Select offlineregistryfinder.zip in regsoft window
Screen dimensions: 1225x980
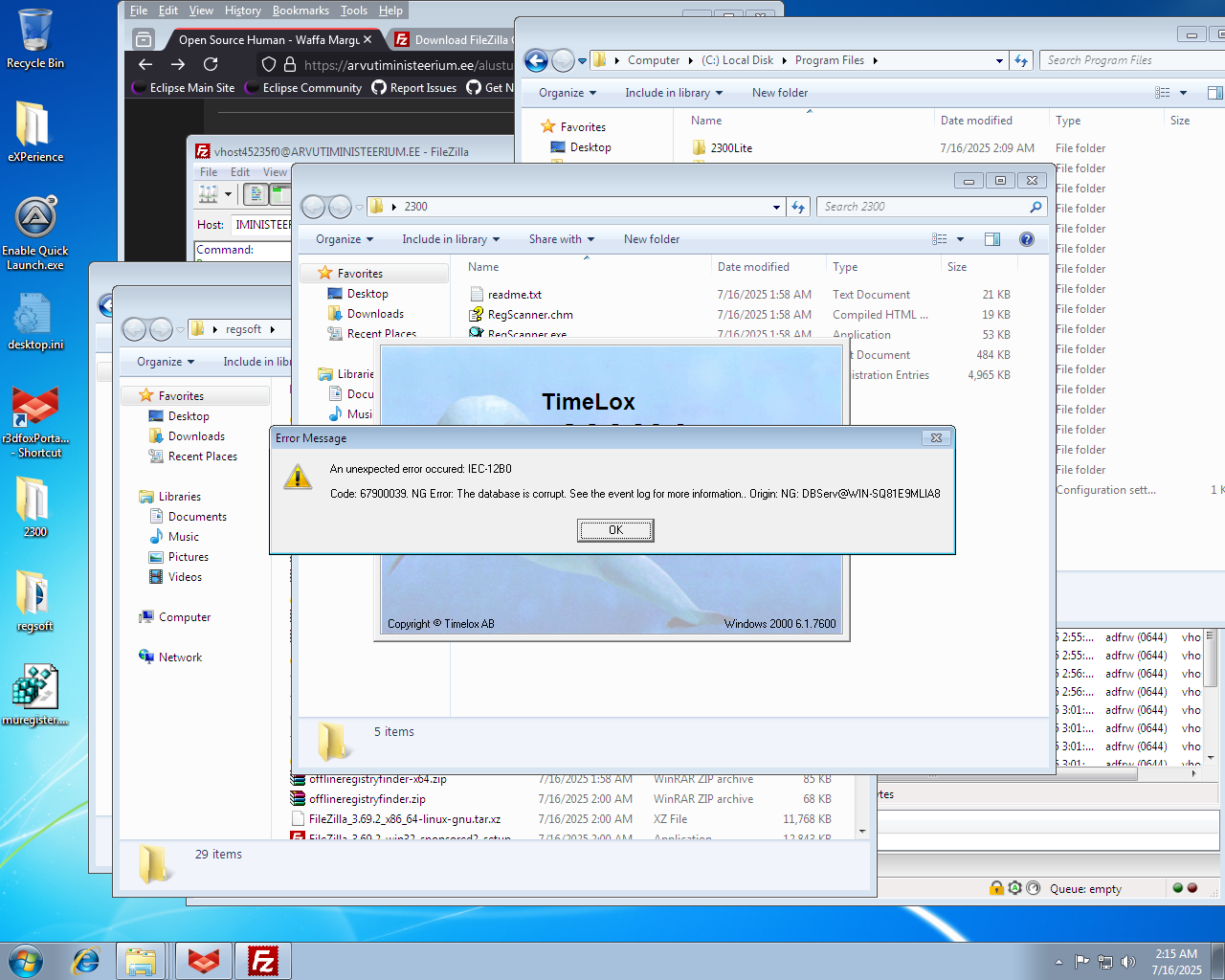click(367, 798)
